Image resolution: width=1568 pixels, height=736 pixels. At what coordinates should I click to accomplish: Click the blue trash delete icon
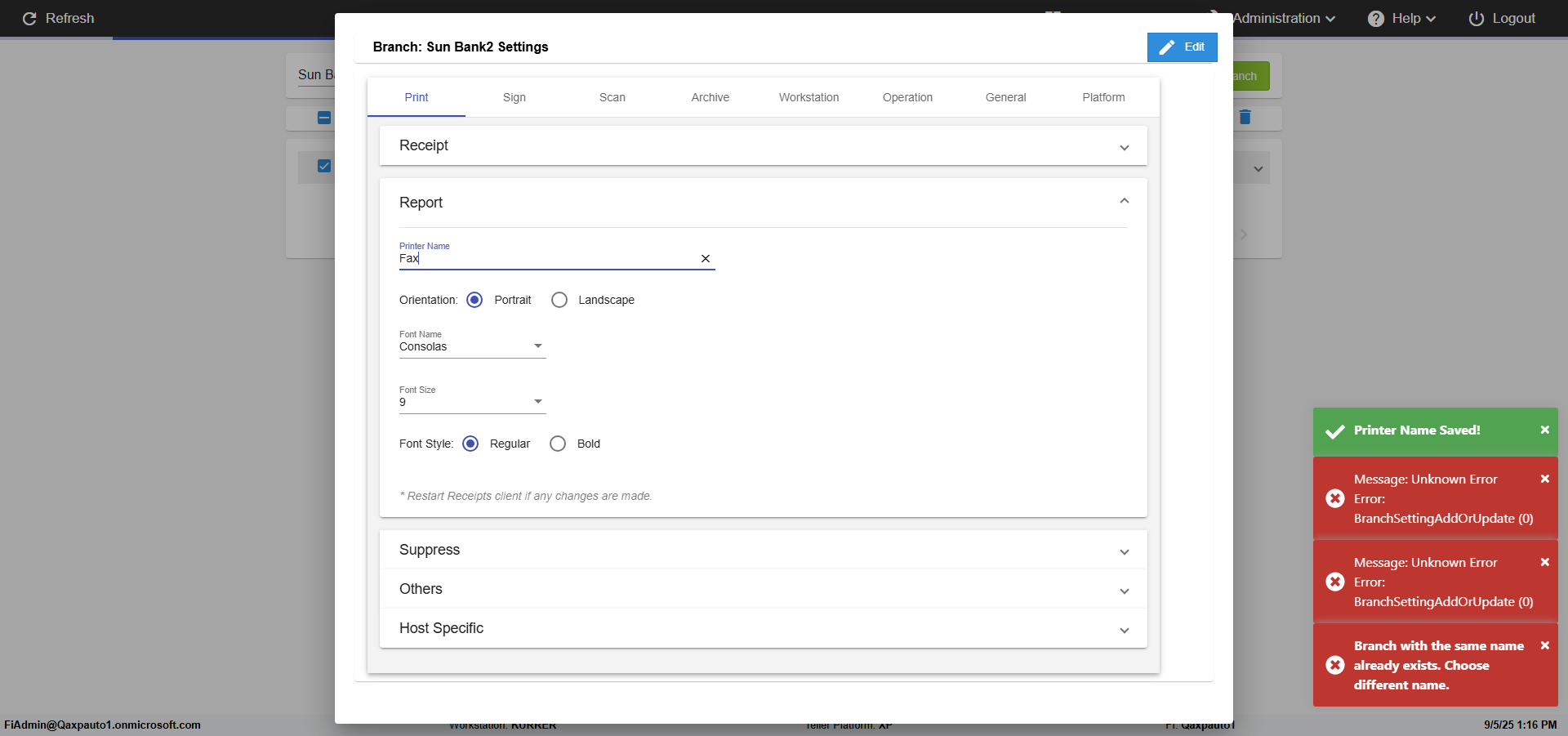[1245, 118]
